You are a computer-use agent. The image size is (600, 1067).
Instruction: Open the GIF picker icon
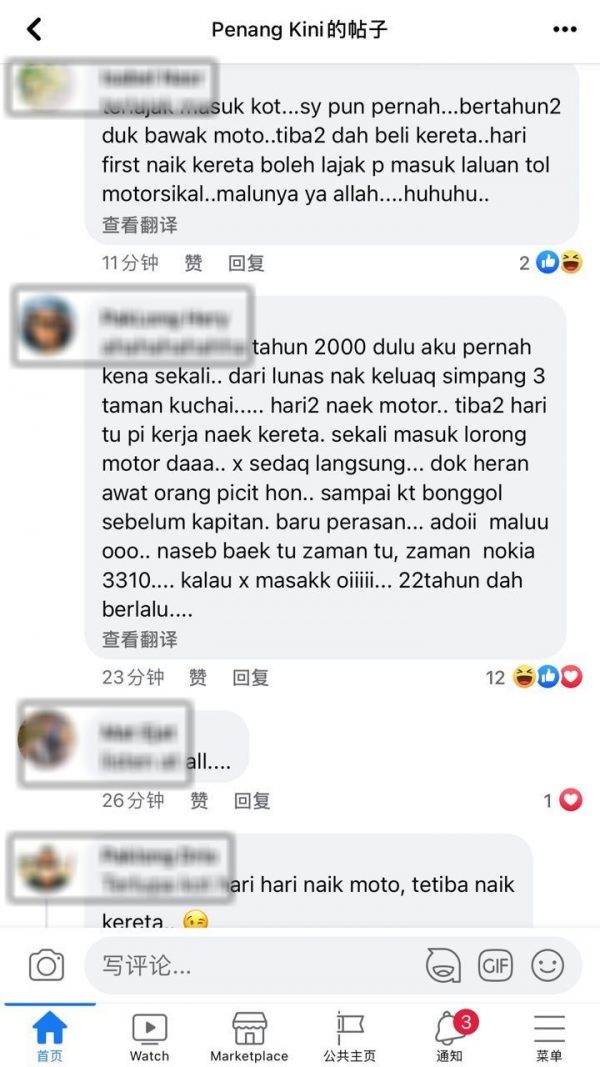(495, 965)
